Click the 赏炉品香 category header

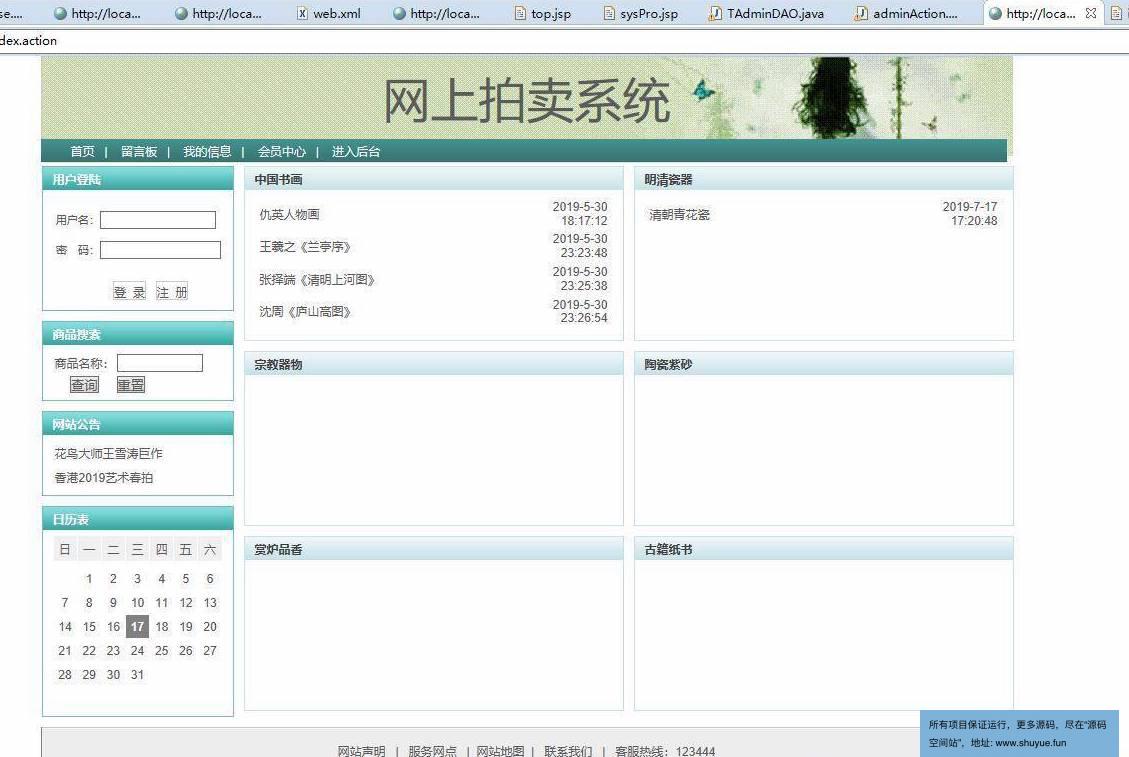tap(279, 550)
